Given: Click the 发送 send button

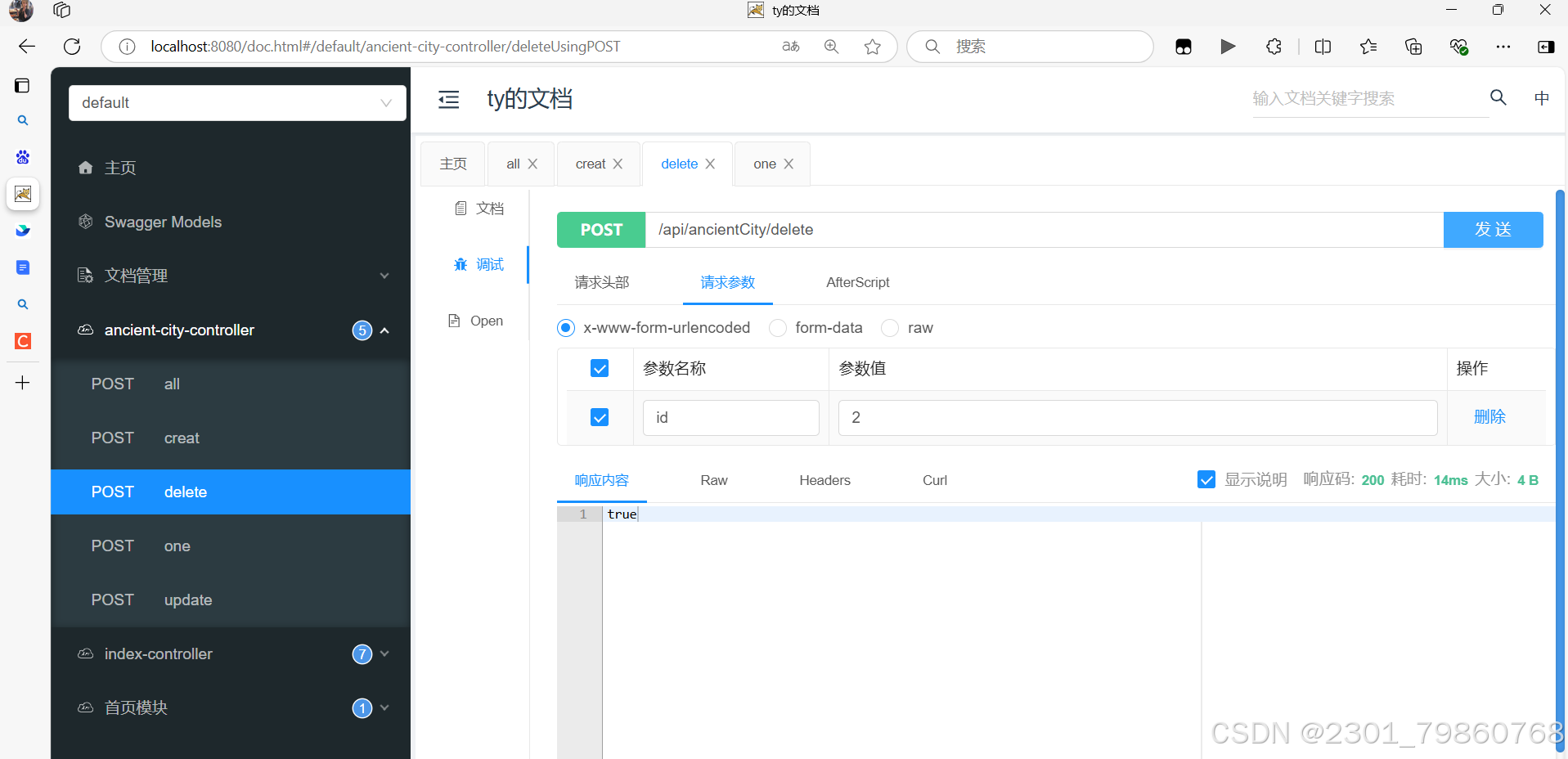Looking at the screenshot, I should point(1492,229).
